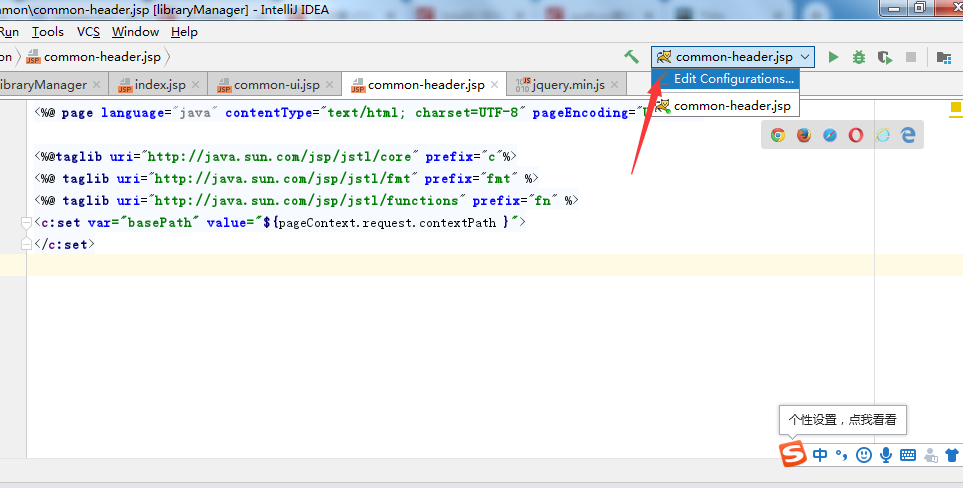Click the jstl/core taglib URI text
The width and height of the screenshot is (963, 488).
click(279, 157)
